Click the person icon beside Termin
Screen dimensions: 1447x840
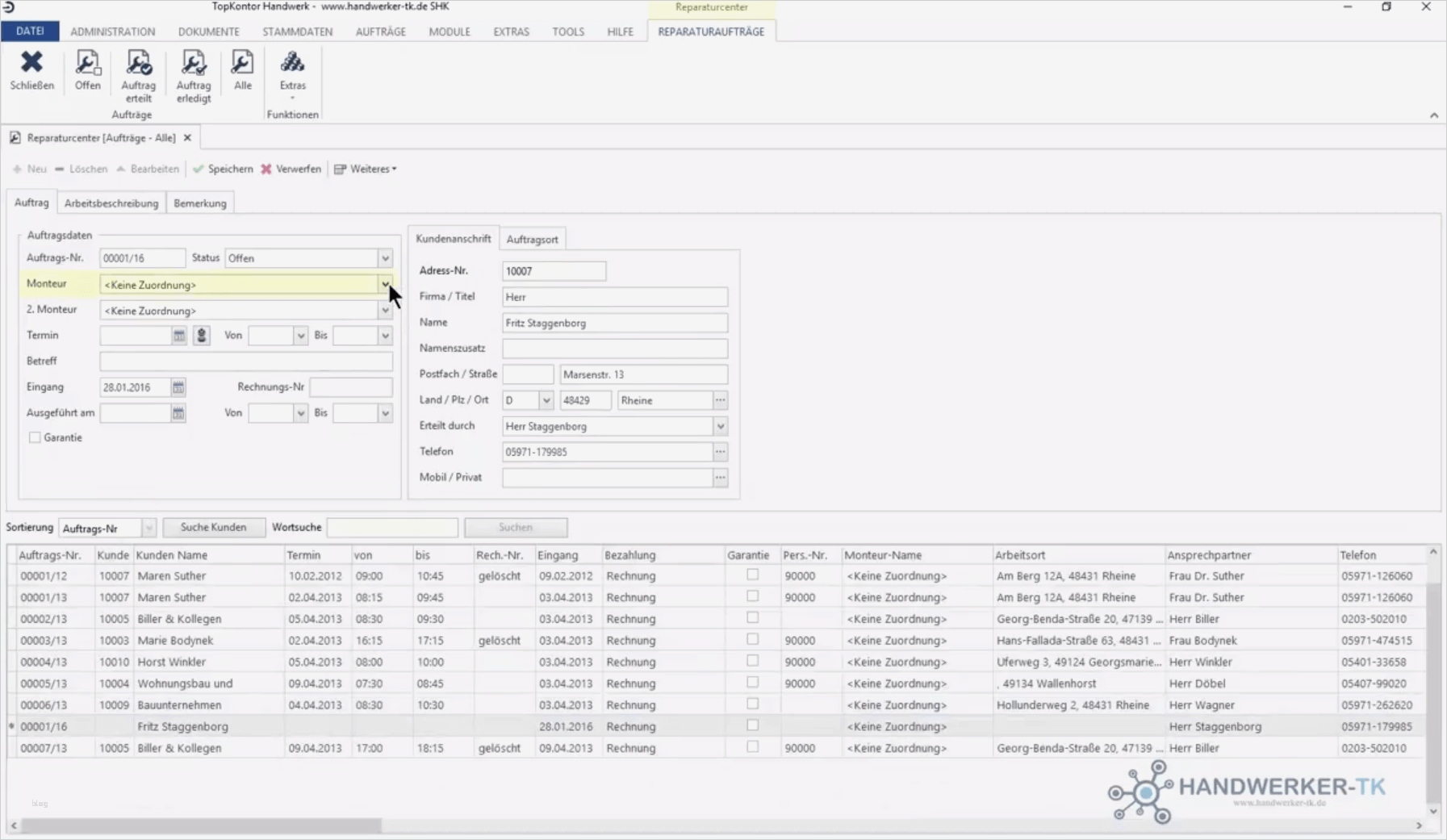202,336
